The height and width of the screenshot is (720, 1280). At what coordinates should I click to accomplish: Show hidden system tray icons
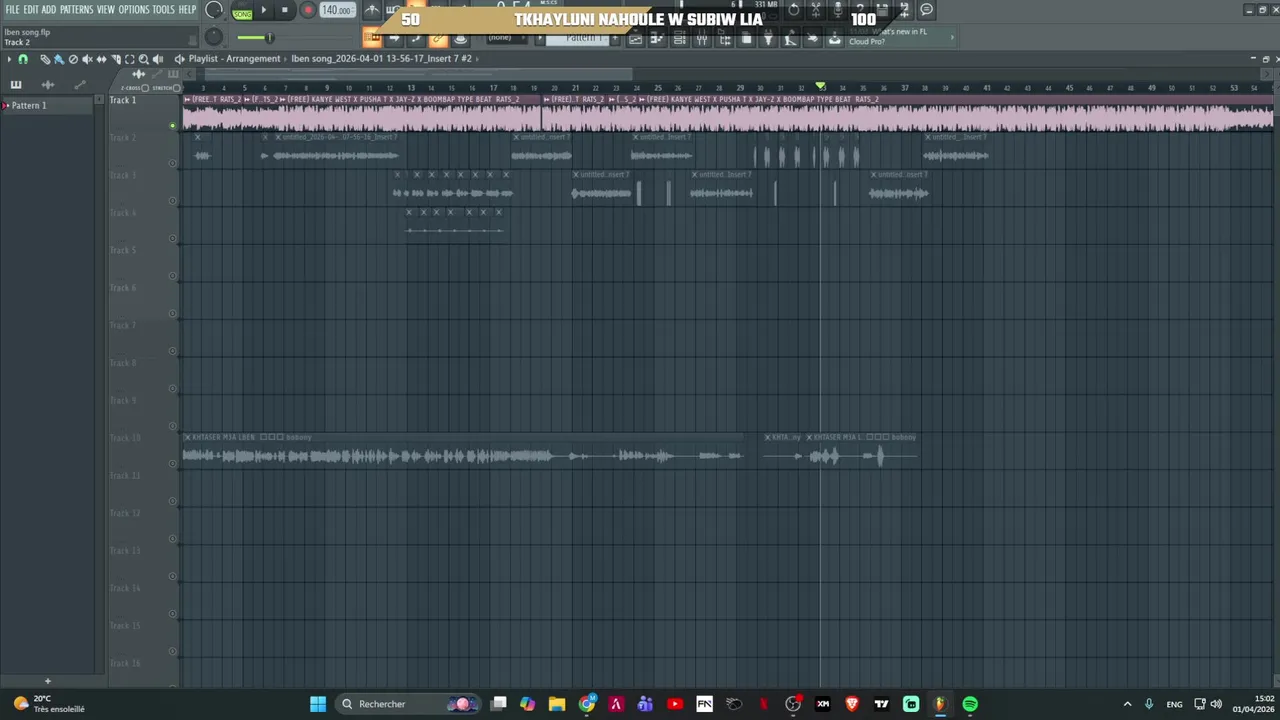1127,704
